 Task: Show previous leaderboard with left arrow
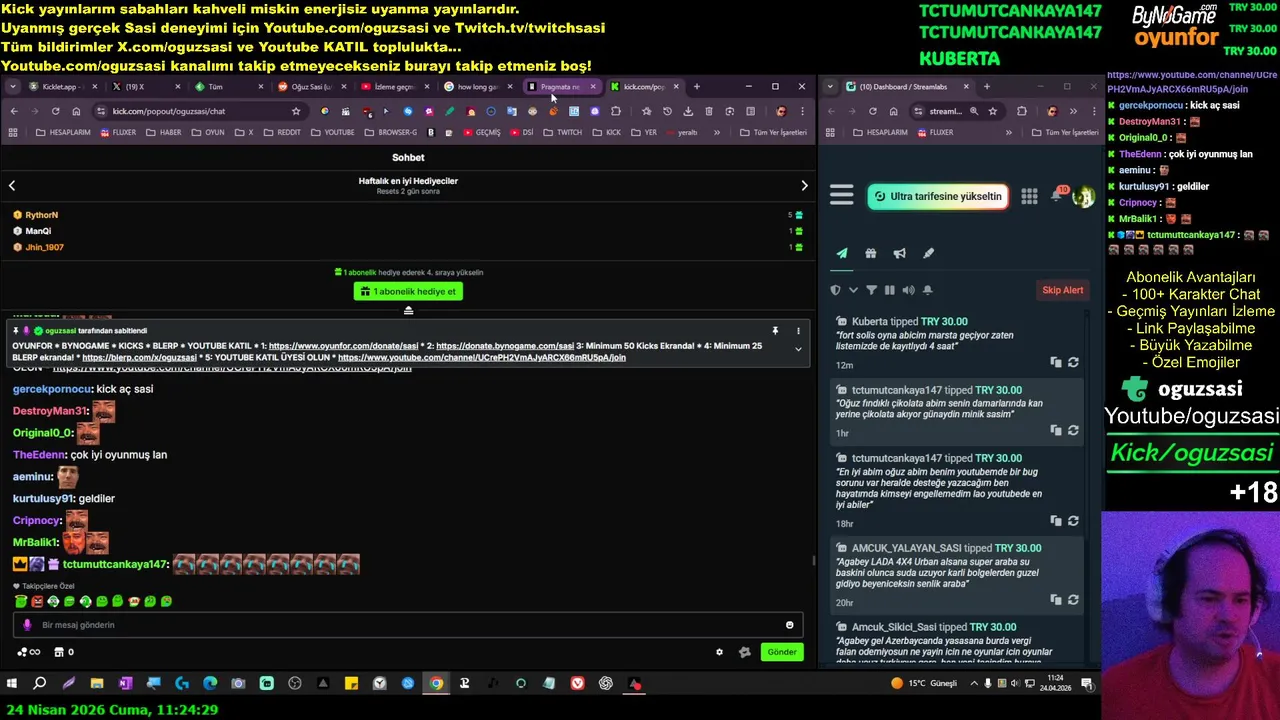pos(12,185)
